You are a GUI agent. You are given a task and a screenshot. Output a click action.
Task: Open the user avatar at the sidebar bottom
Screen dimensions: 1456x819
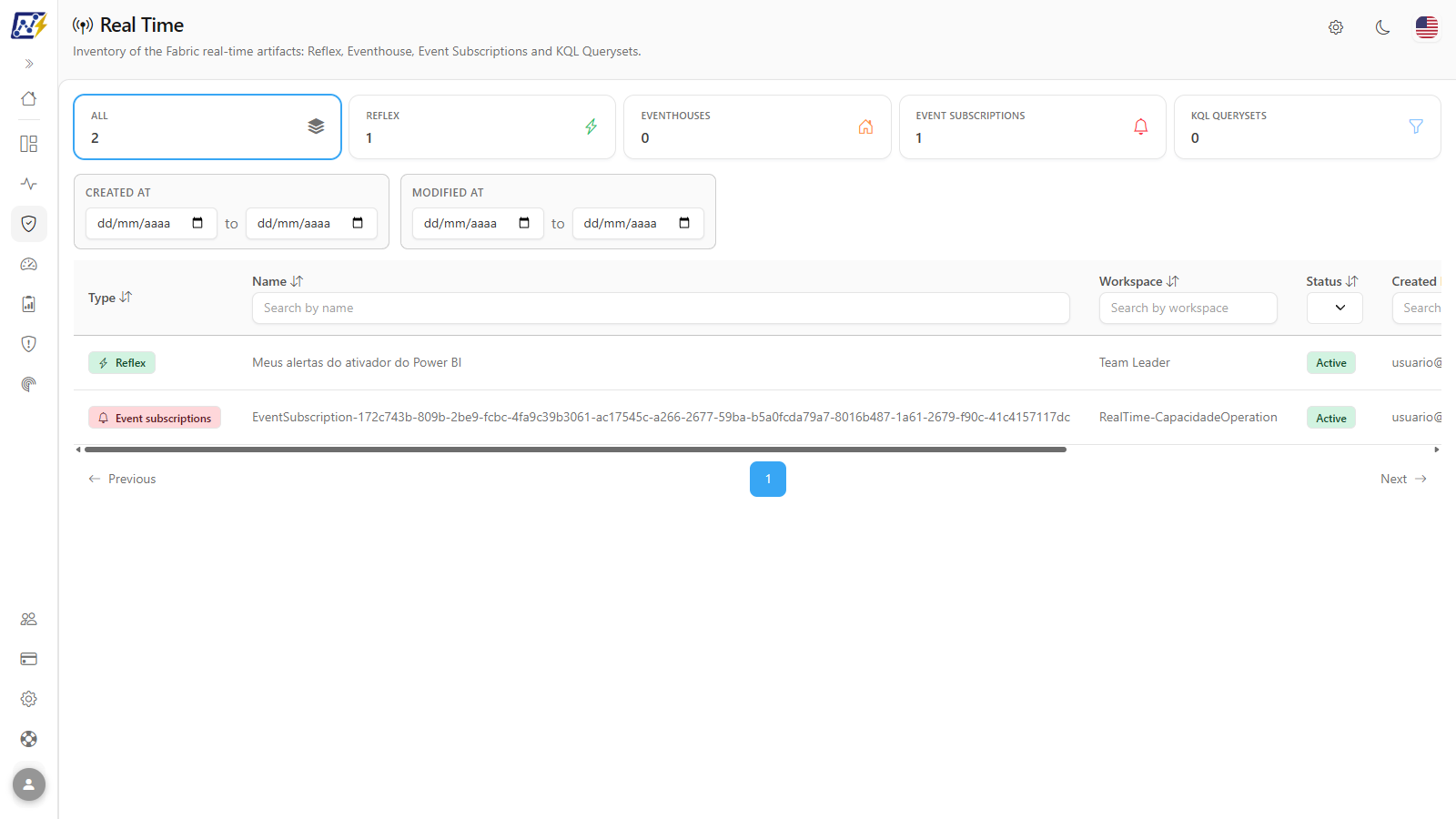click(x=29, y=784)
